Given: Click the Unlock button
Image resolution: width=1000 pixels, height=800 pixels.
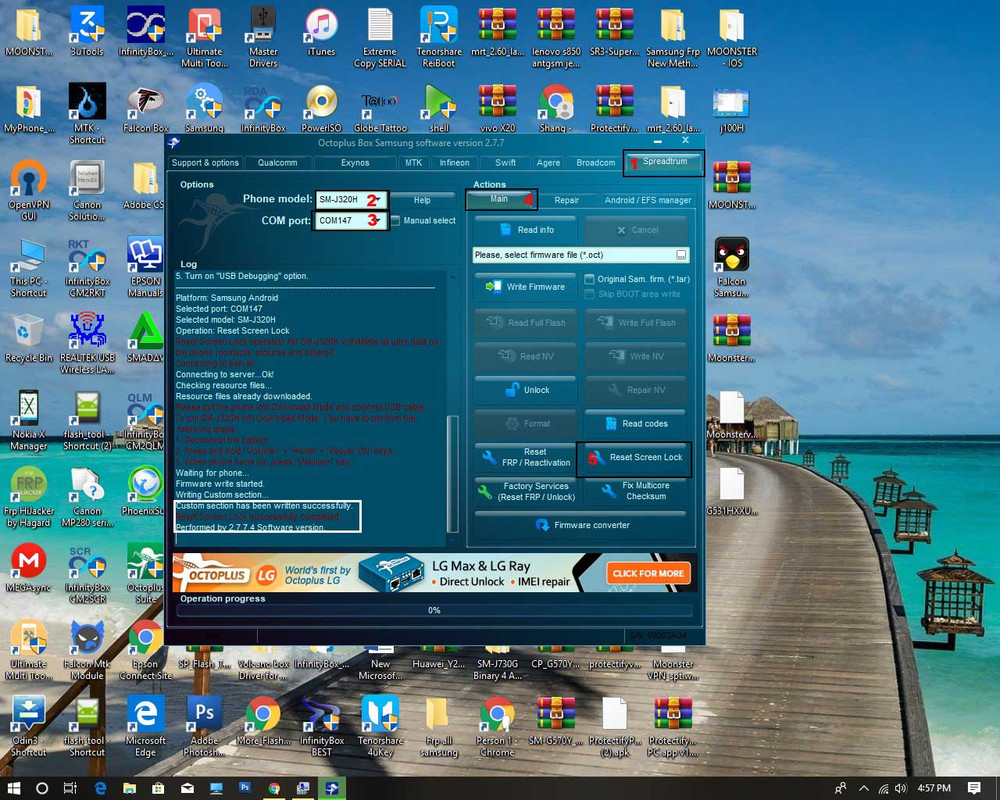Looking at the screenshot, I should pos(526,390).
